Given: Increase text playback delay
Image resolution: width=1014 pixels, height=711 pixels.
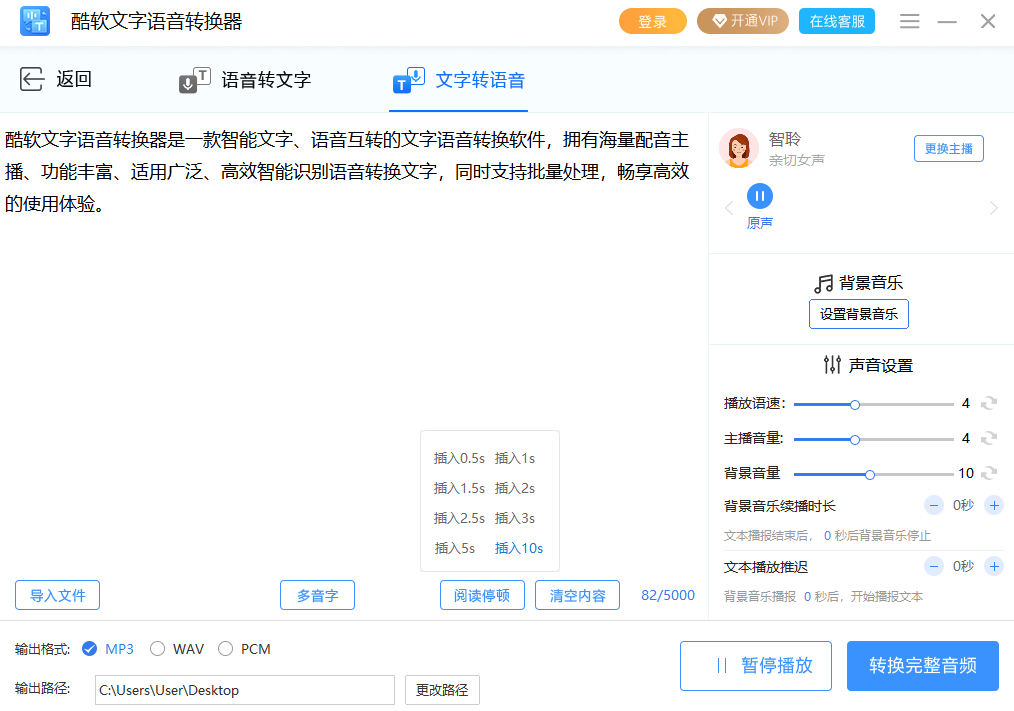Looking at the screenshot, I should 994,567.
